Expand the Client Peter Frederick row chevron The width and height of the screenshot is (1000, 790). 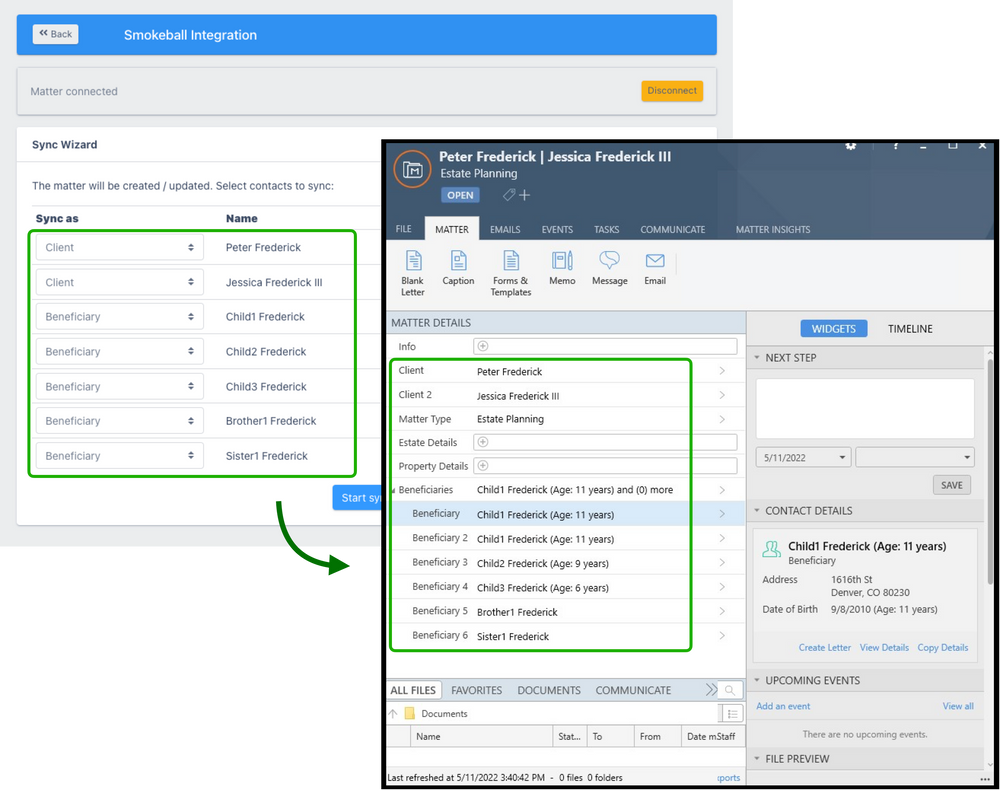[x=722, y=371]
